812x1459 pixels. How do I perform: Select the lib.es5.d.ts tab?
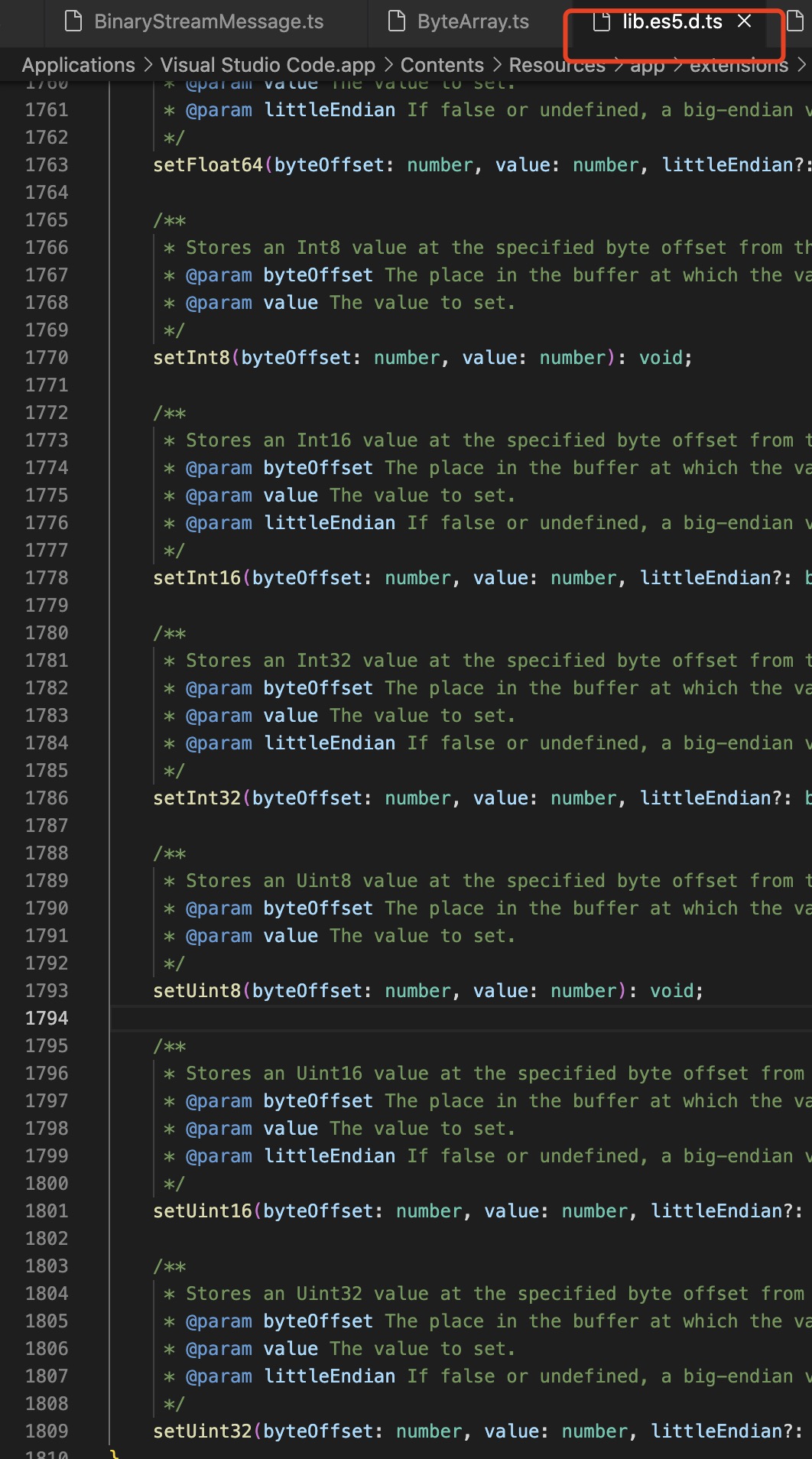tap(671, 21)
